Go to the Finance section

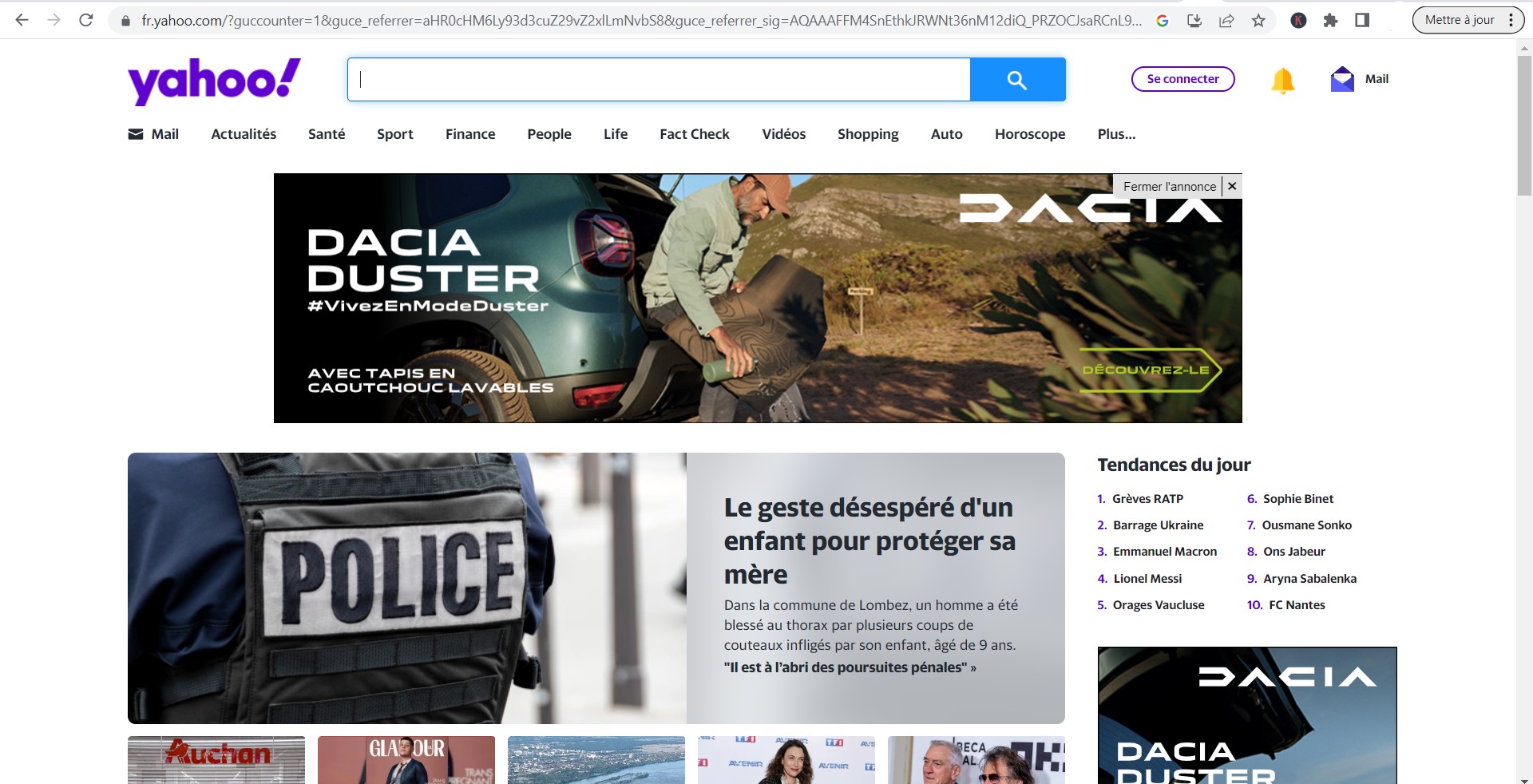[x=470, y=134]
